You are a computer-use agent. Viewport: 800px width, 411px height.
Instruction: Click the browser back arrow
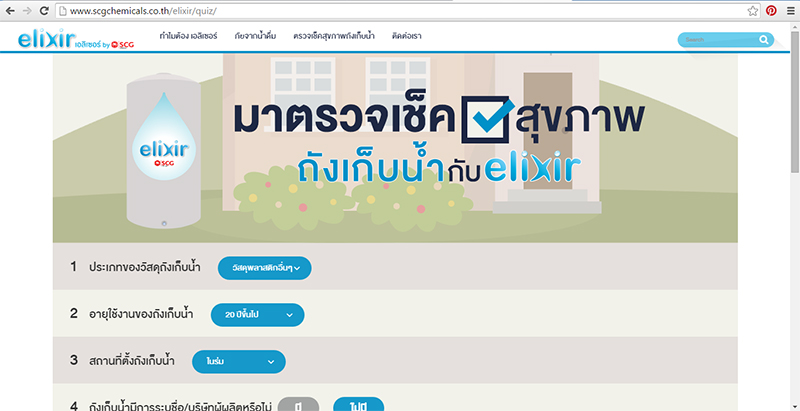[9, 10]
